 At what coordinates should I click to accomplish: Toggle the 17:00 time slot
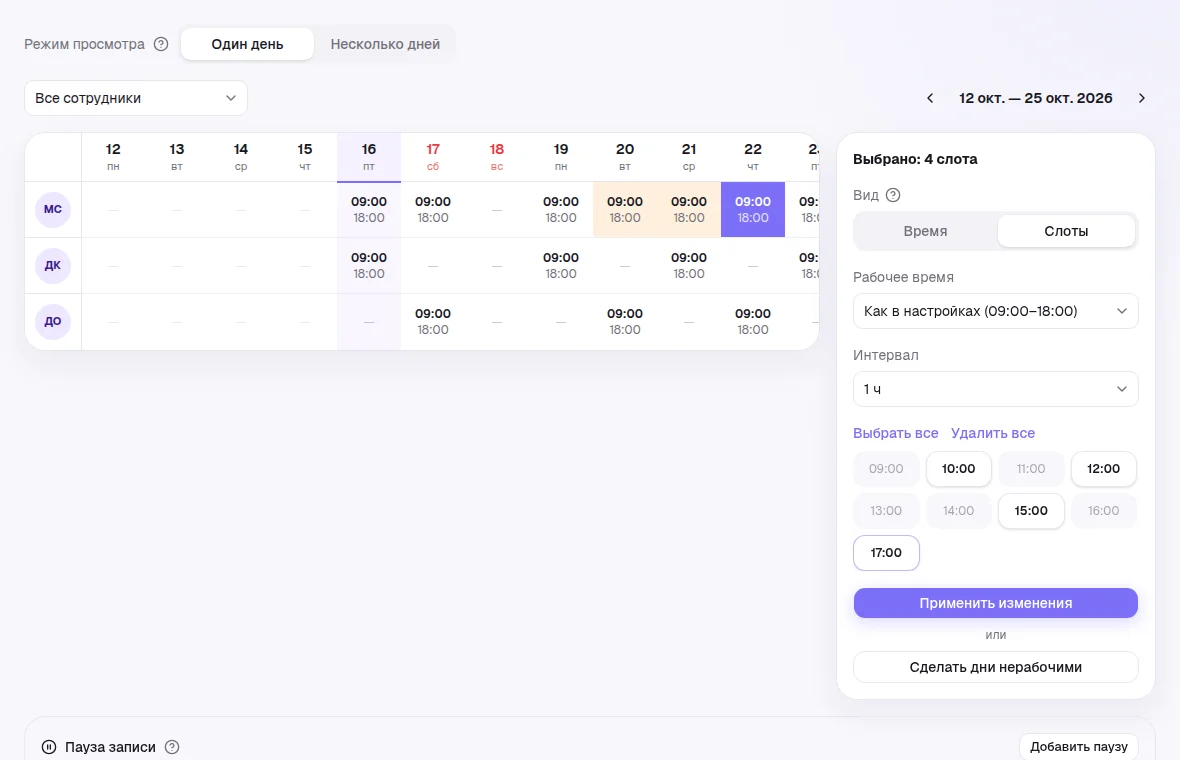(x=886, y=553)
